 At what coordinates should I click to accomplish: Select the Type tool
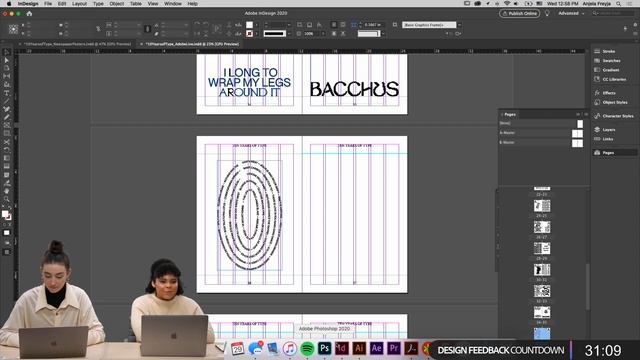pos(7,93)
